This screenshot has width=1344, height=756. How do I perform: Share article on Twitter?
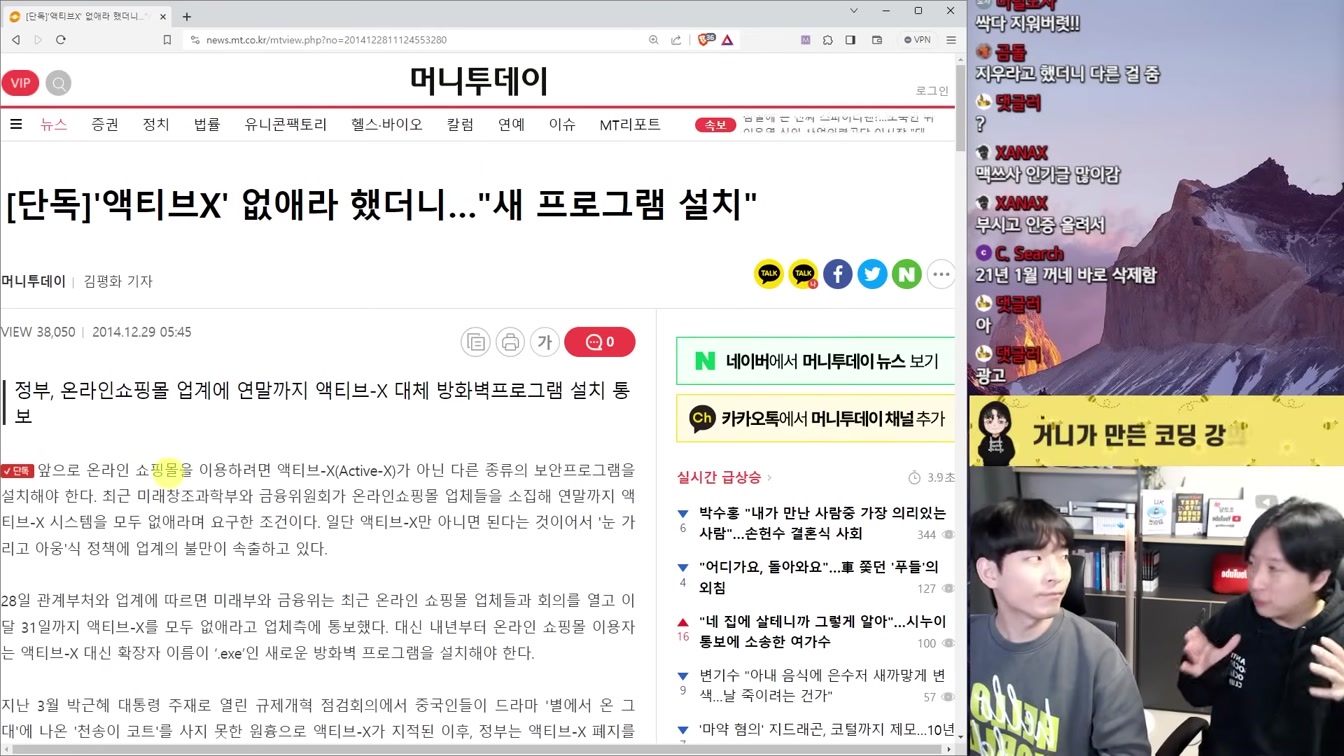coord(872,274)
